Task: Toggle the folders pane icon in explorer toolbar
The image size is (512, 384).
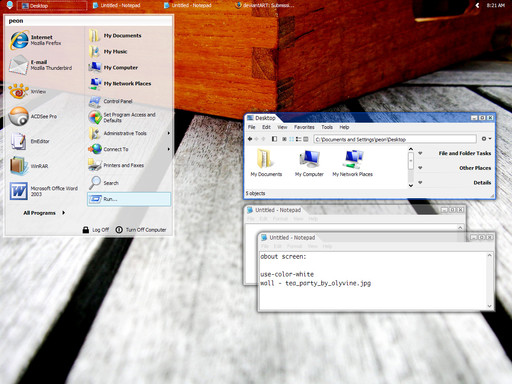Action: coord(274,139)
